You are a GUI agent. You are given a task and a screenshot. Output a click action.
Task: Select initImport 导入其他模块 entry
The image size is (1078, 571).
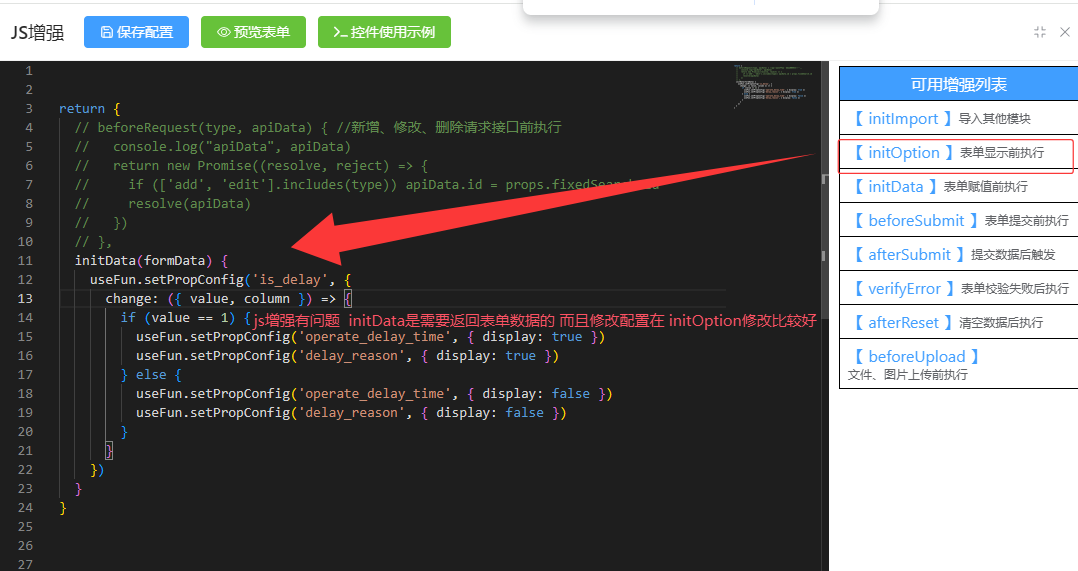coord(958,118)
